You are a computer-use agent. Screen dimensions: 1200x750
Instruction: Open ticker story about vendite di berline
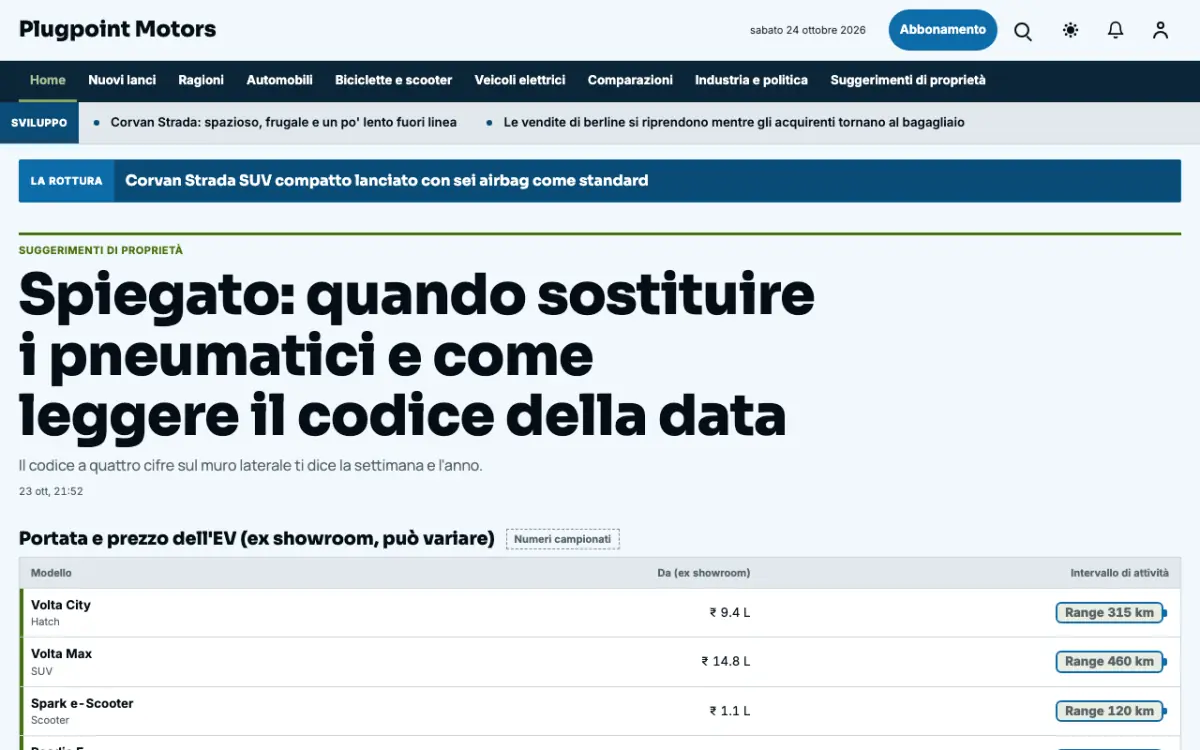coord(734,123)
